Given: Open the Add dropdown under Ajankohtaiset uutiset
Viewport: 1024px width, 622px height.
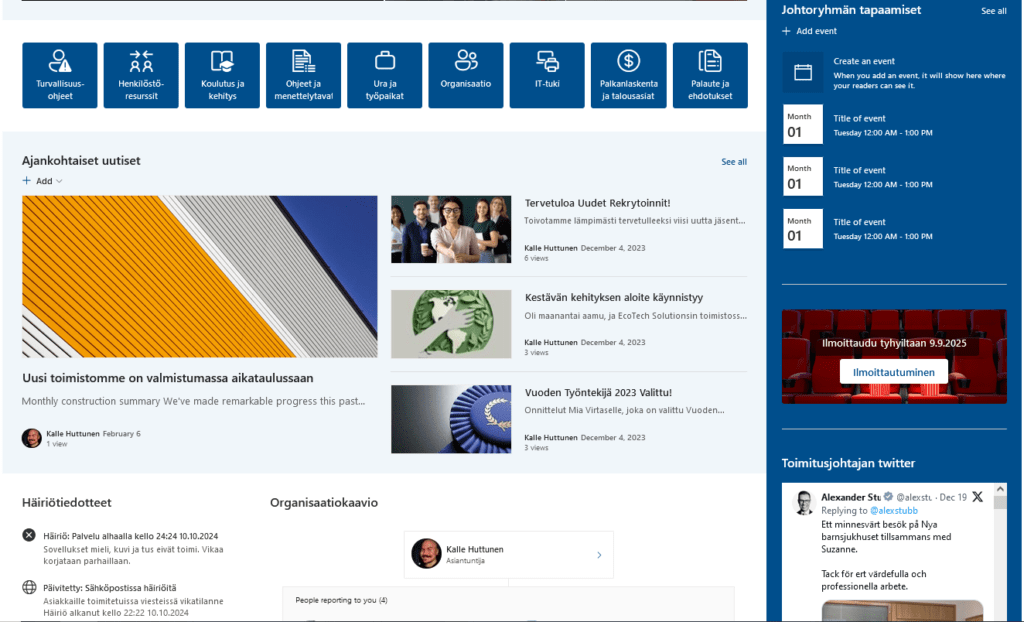Looking at the screenshot, I should tap(42, 181).
